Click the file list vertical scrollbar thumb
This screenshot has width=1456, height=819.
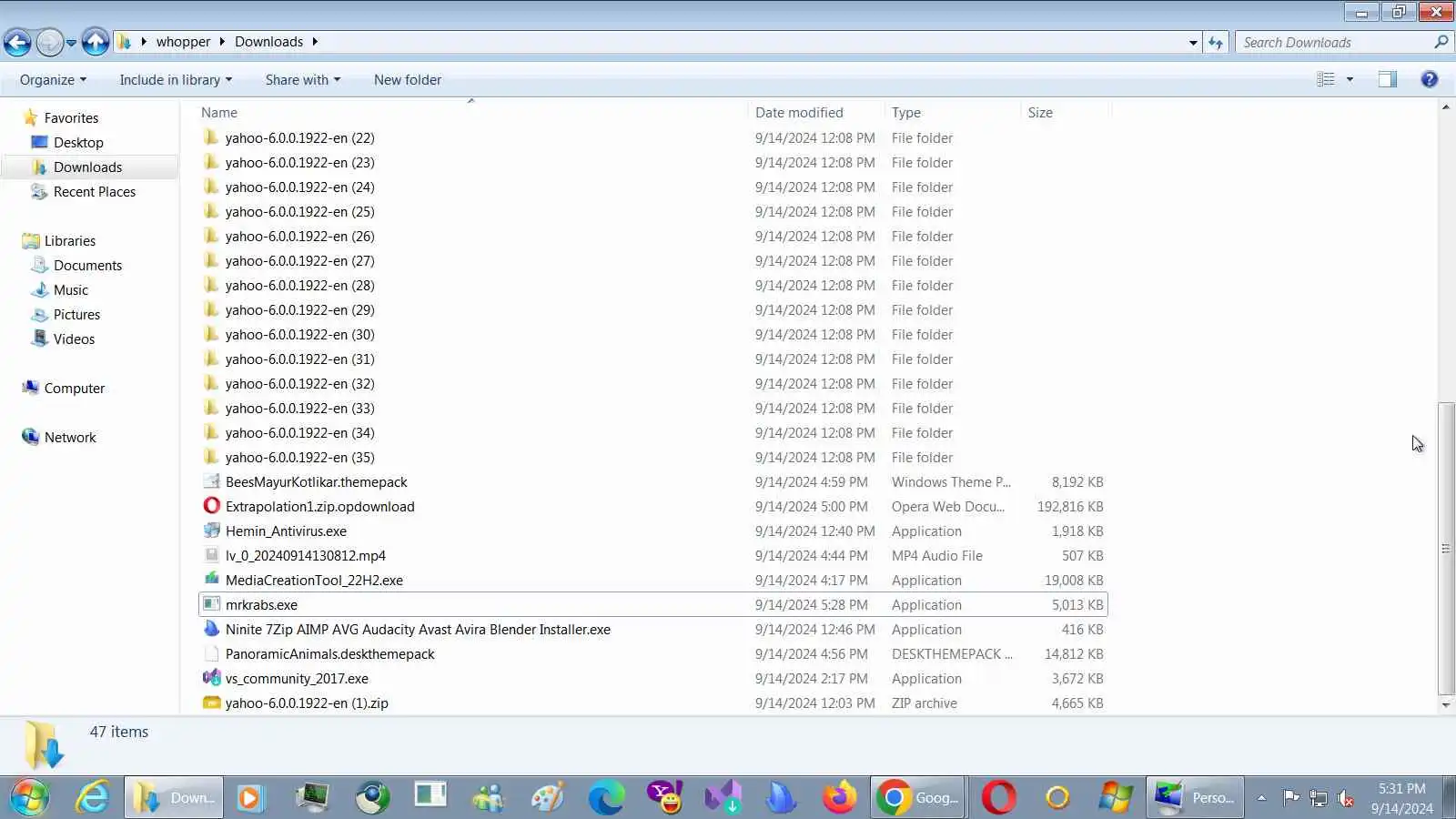tap(1446, 549)
